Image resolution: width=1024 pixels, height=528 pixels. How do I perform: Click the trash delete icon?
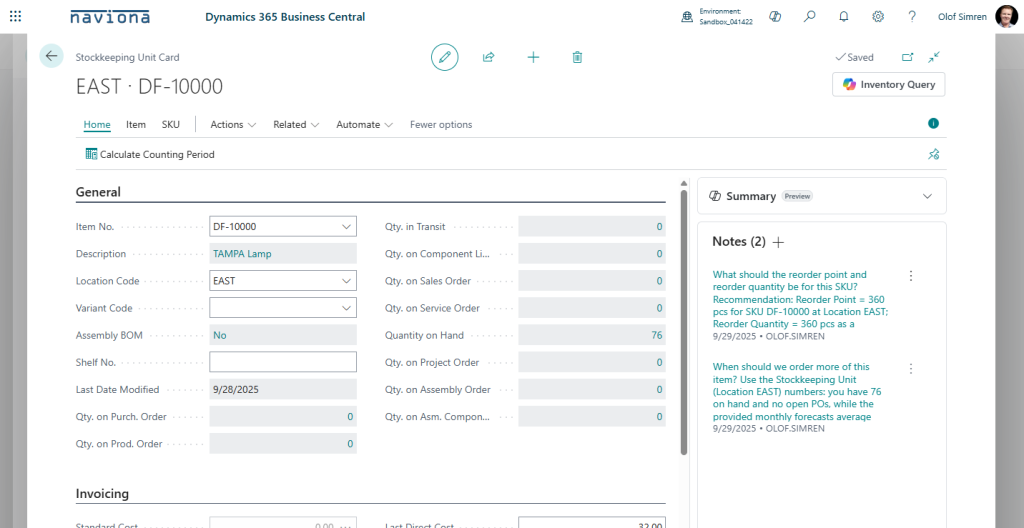click(577, 57)
